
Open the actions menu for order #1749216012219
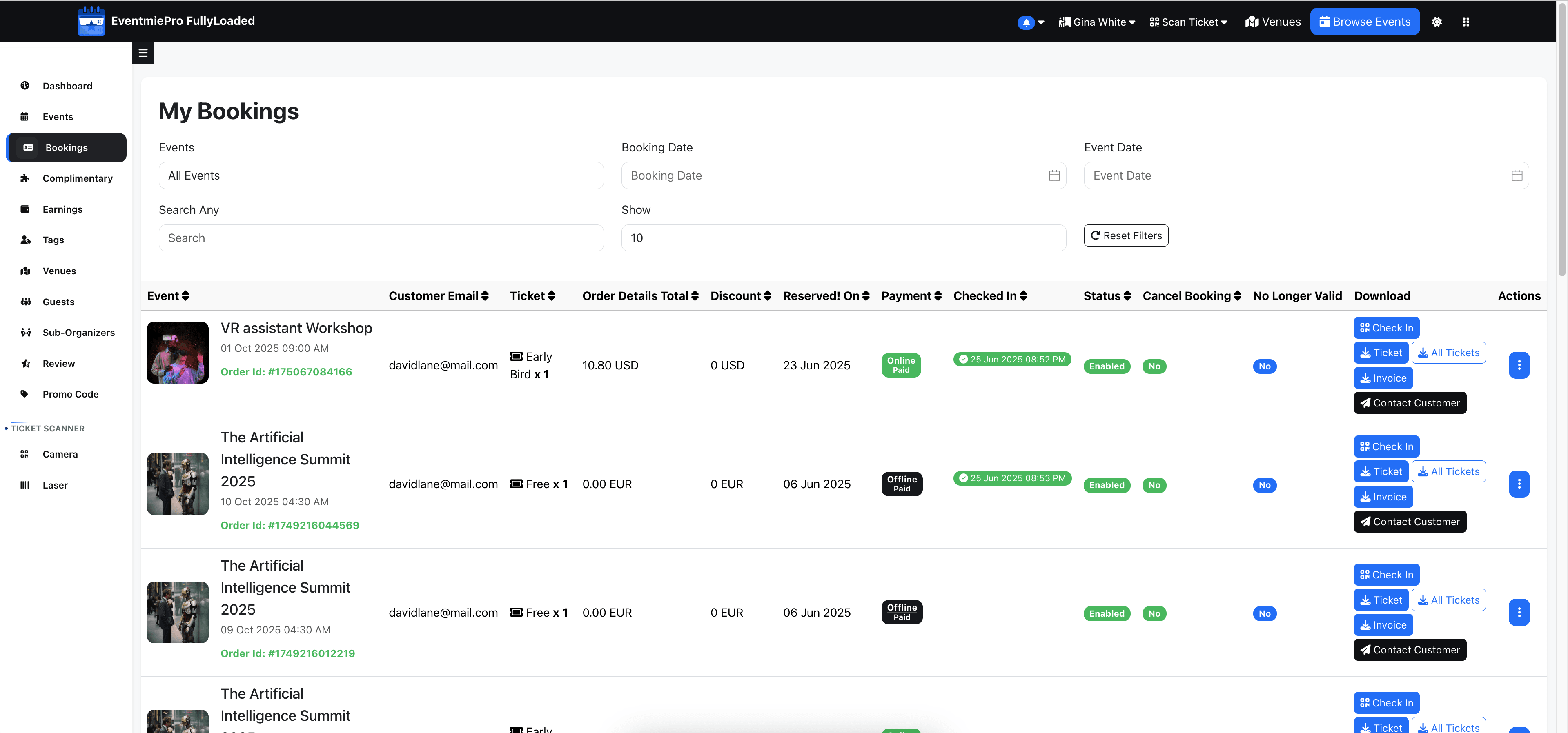click(1519, 613)
